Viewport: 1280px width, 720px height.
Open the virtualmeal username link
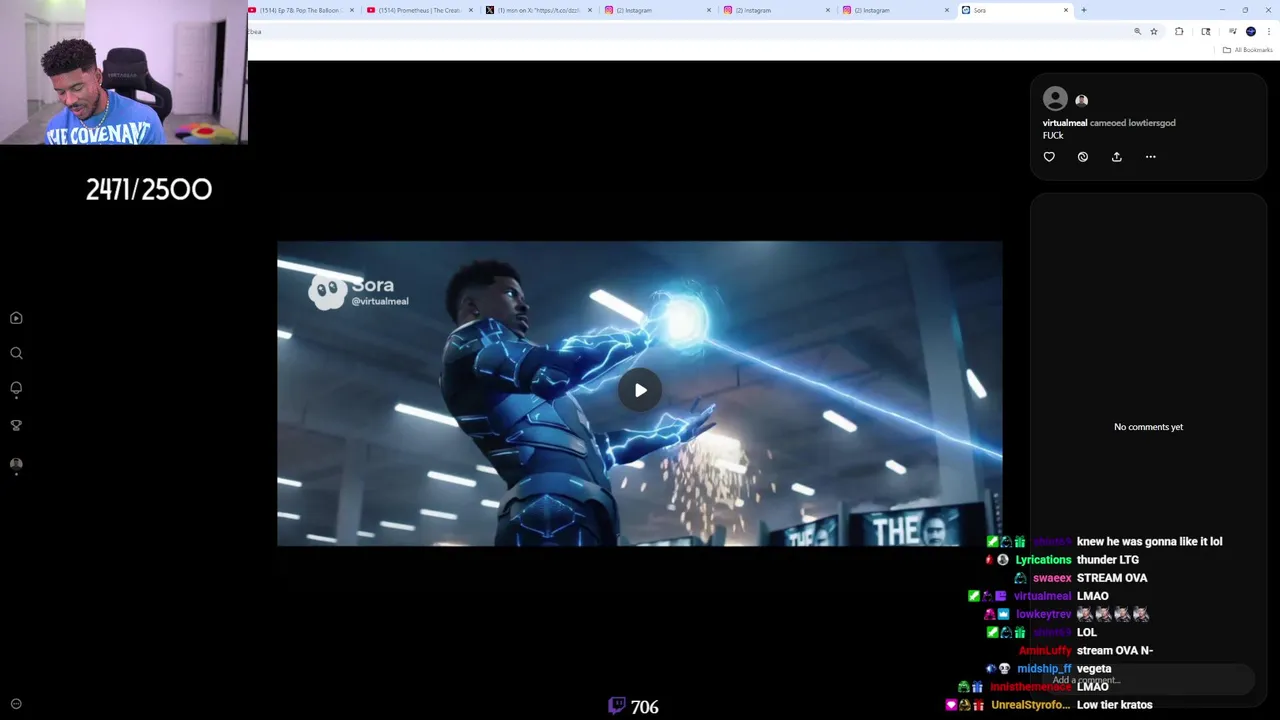(x=1065, y=123)
